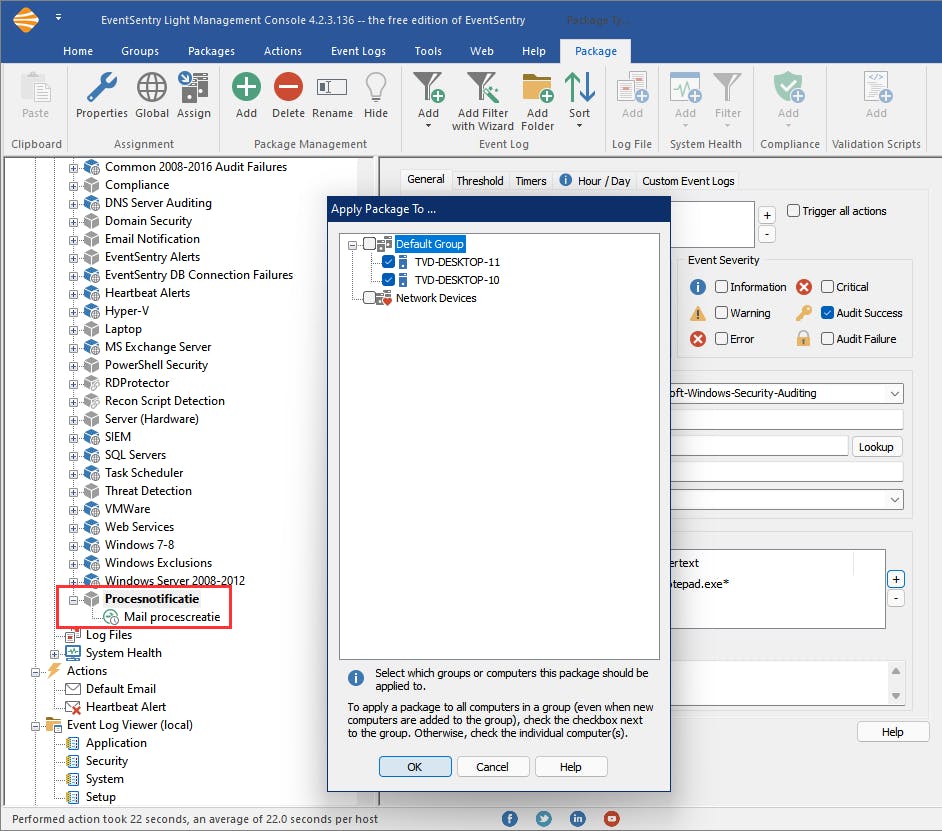Collapse the Procesnotificatie package node

tap(73, 600)
